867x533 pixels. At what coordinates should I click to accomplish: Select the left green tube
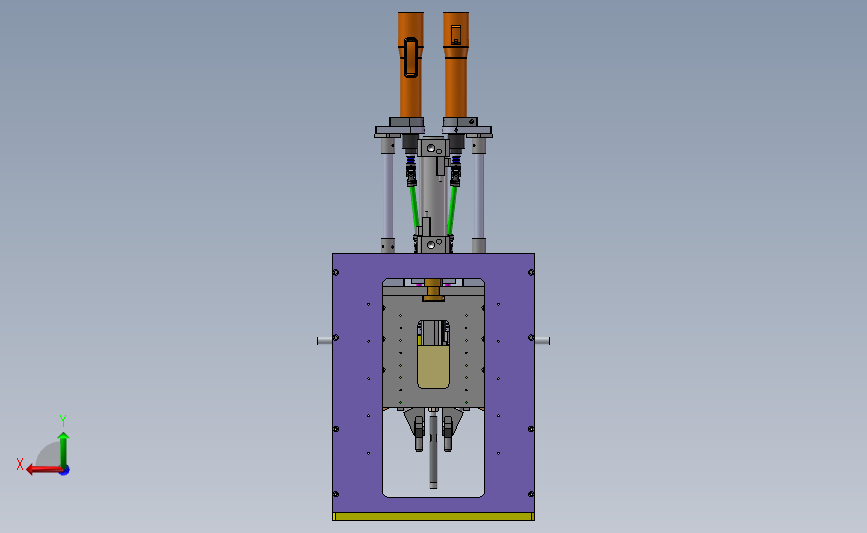pyautogui.click(x=414, y=209)
